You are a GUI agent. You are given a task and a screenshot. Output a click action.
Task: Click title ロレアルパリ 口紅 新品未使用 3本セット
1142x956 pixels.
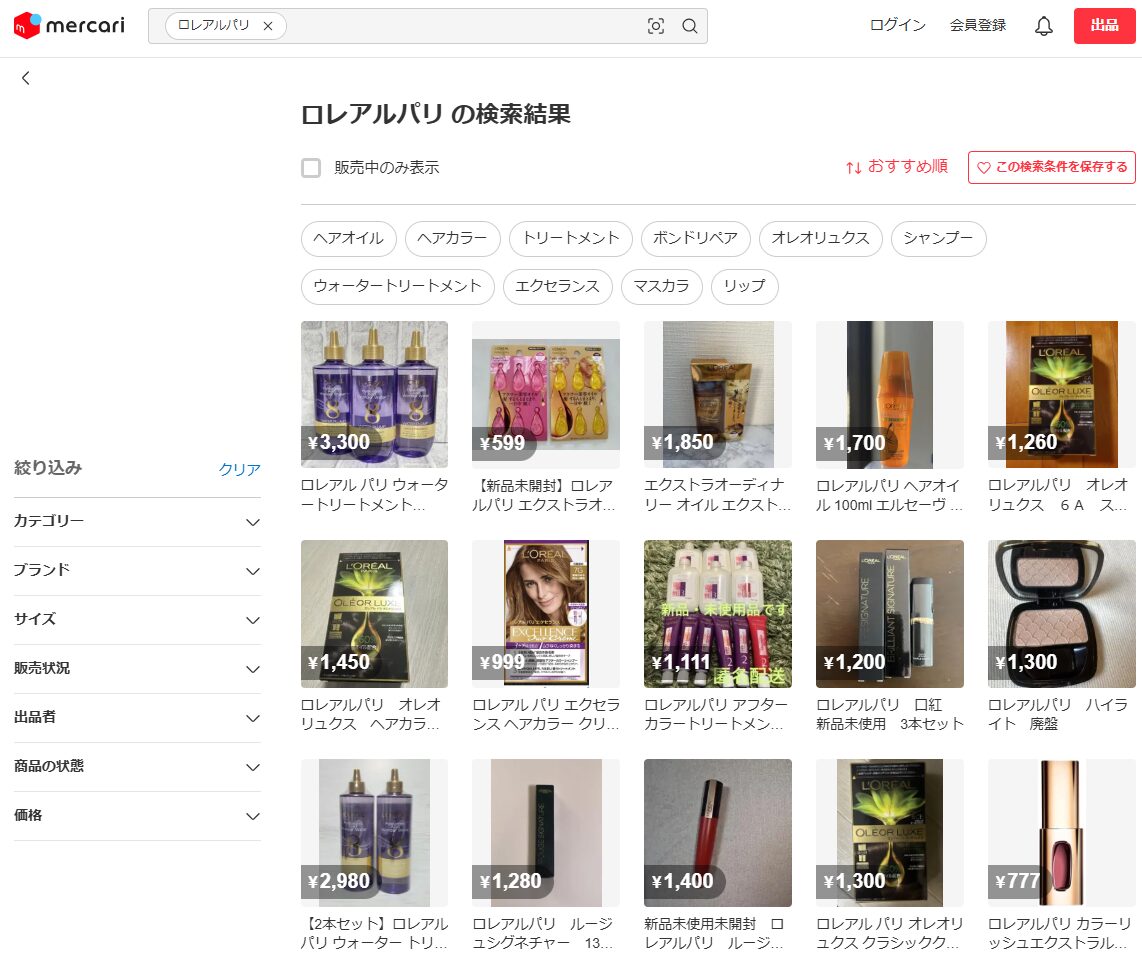pyautogui.click(x=889, y=714)
